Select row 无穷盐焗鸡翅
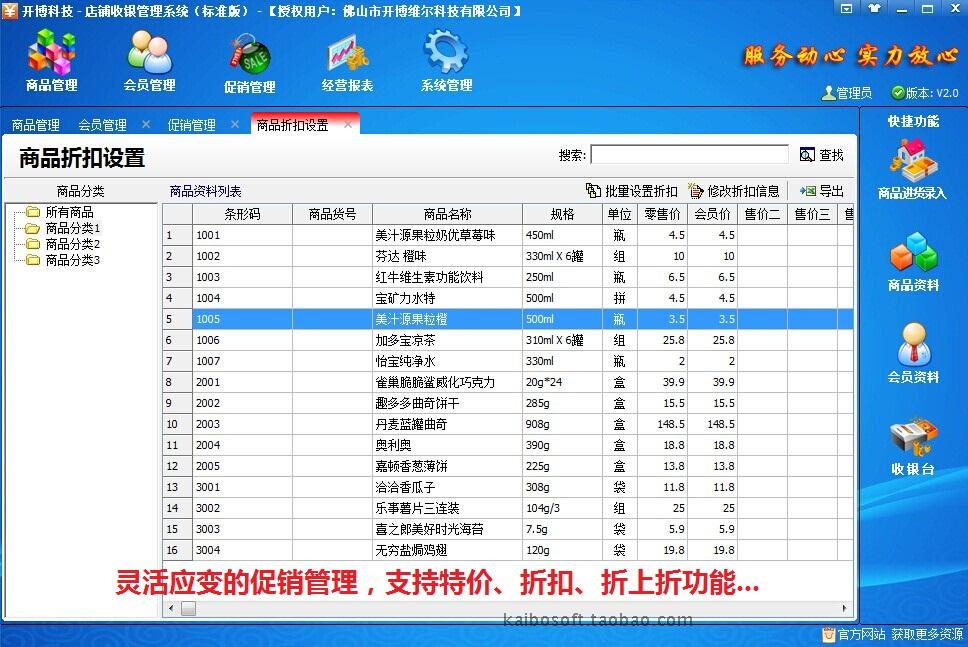This screenshot has height=647, width=968. pyautogui.click(x=508, y=550)
